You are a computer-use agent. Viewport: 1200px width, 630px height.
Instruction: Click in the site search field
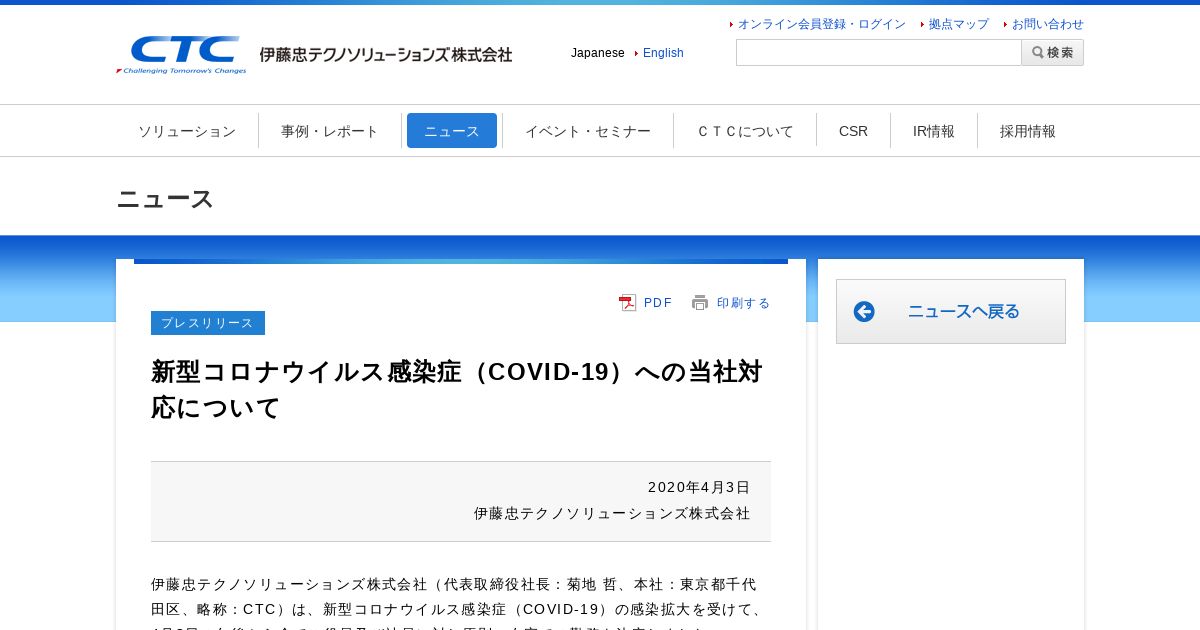coord(878,53)
